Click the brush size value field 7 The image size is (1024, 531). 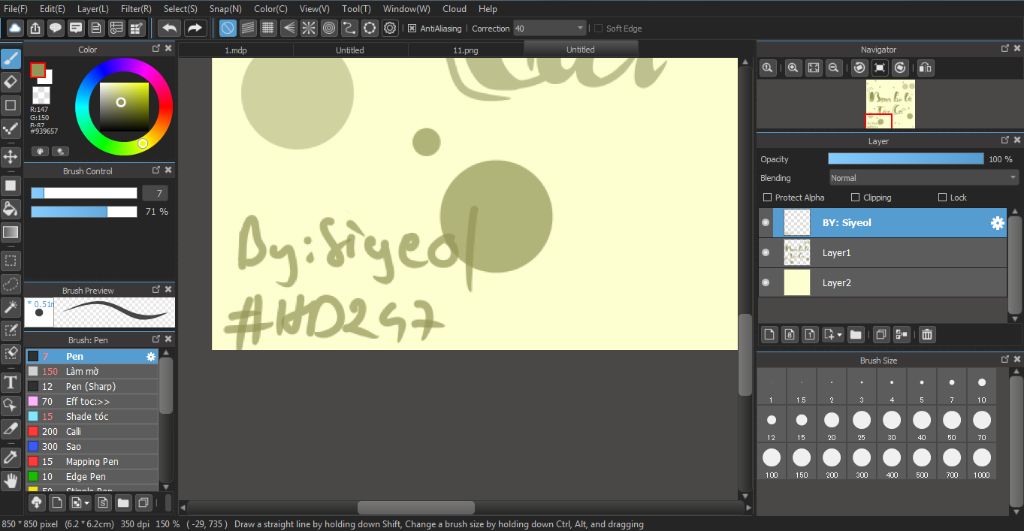tap(155, 193)
